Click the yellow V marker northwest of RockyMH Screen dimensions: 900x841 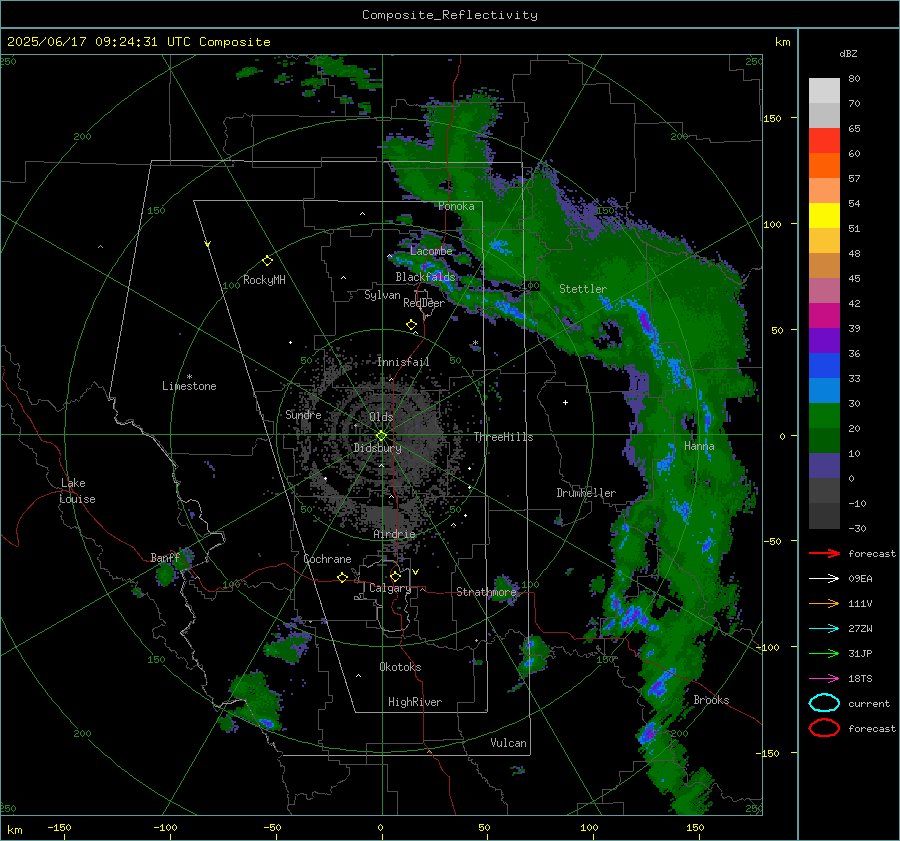point(208,244)
